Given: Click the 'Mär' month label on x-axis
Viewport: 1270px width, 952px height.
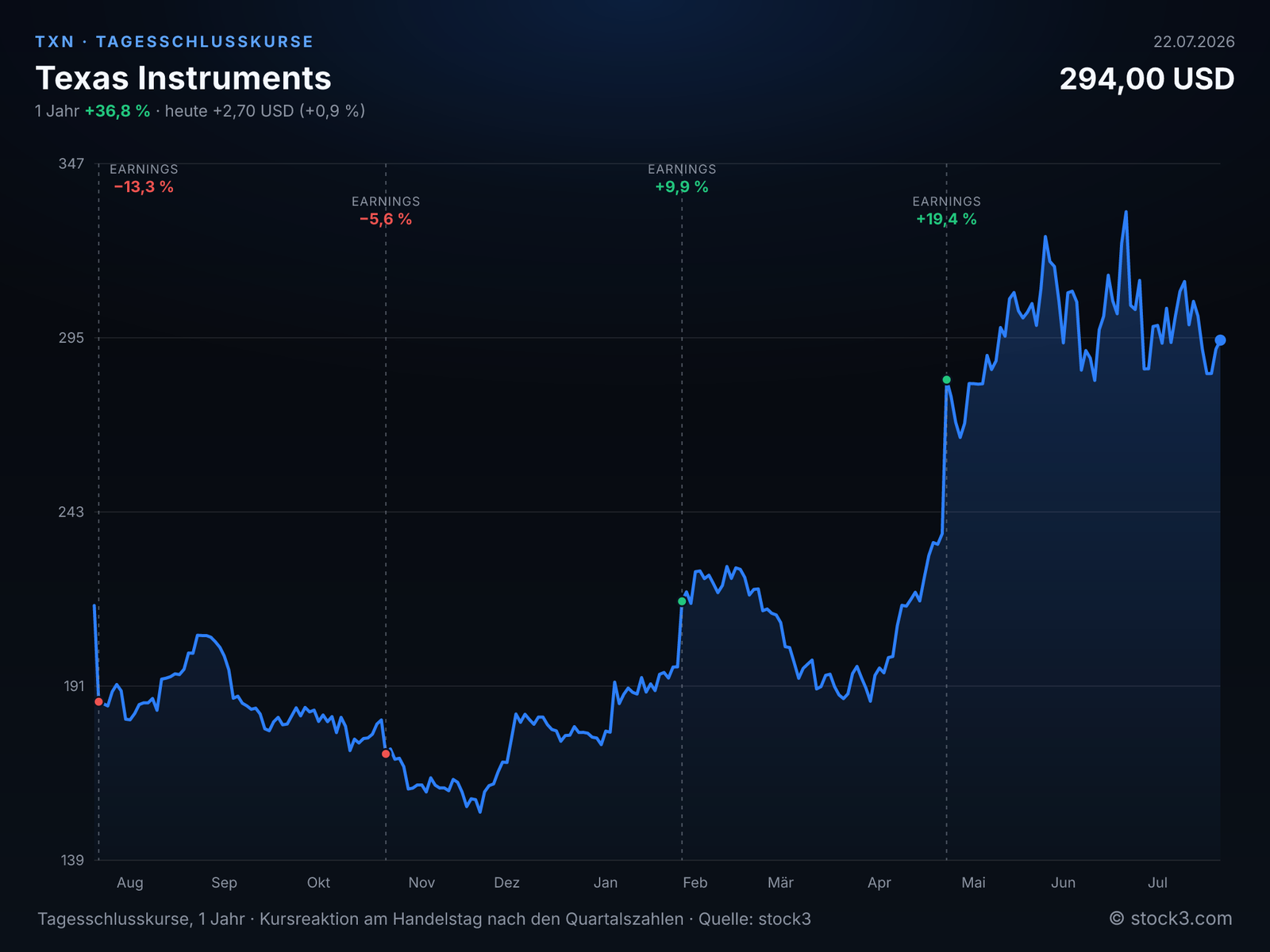Looking at the screenshot, I should click(780, 883).
